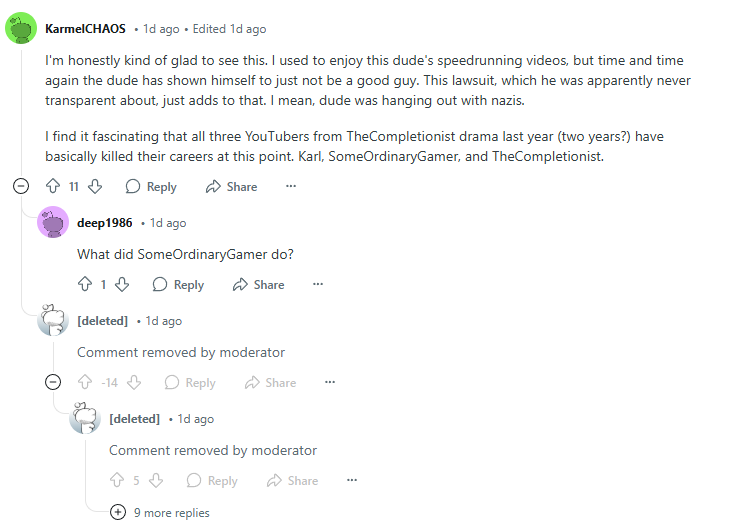Open more options on deep1986's comment
The height and width of the screenshot is (529, 739).
tap(318, 284)
